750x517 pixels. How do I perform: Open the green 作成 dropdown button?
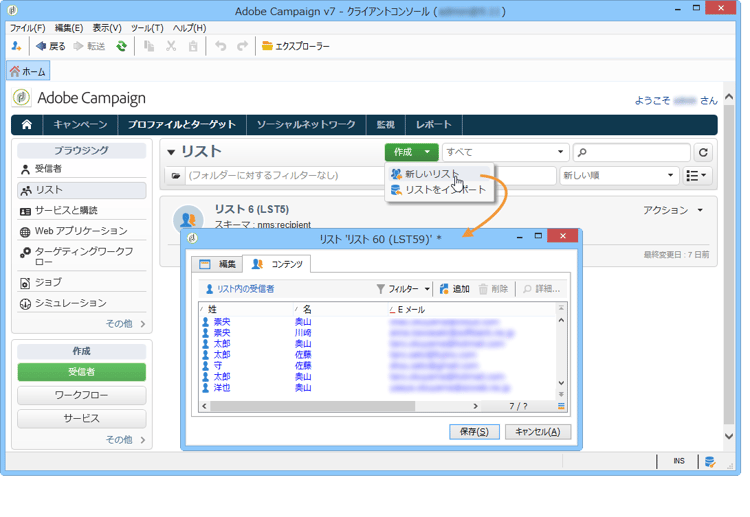pos(411,152)
